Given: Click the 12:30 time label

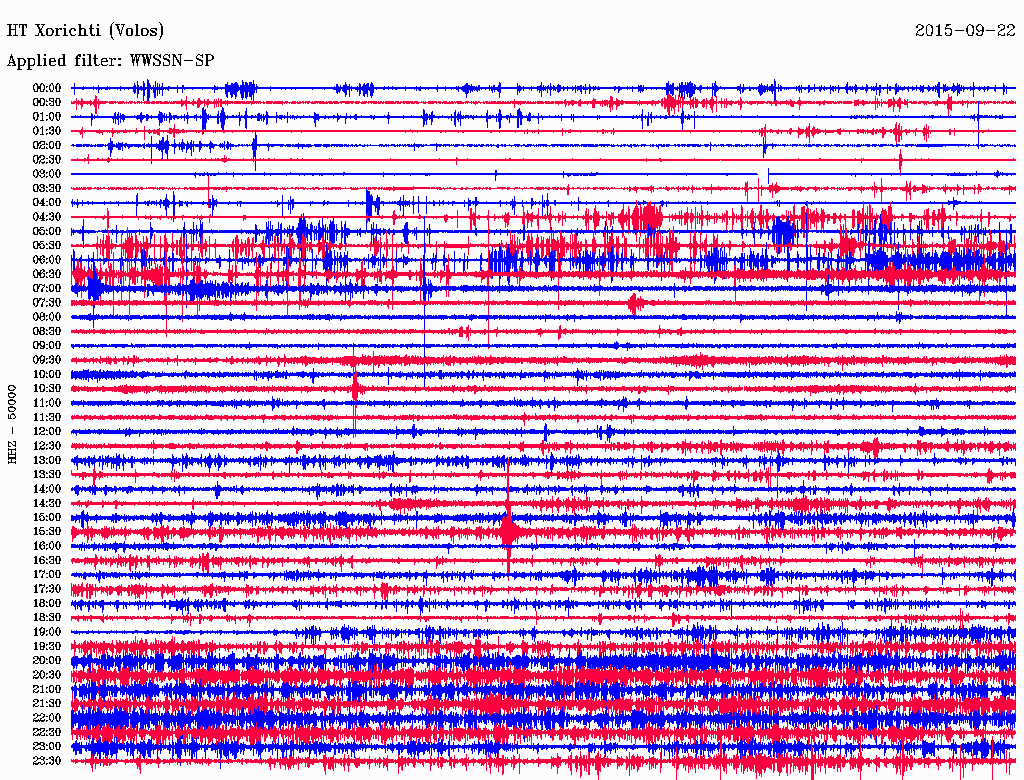Looking at the screenshot, I should [47, 446].
